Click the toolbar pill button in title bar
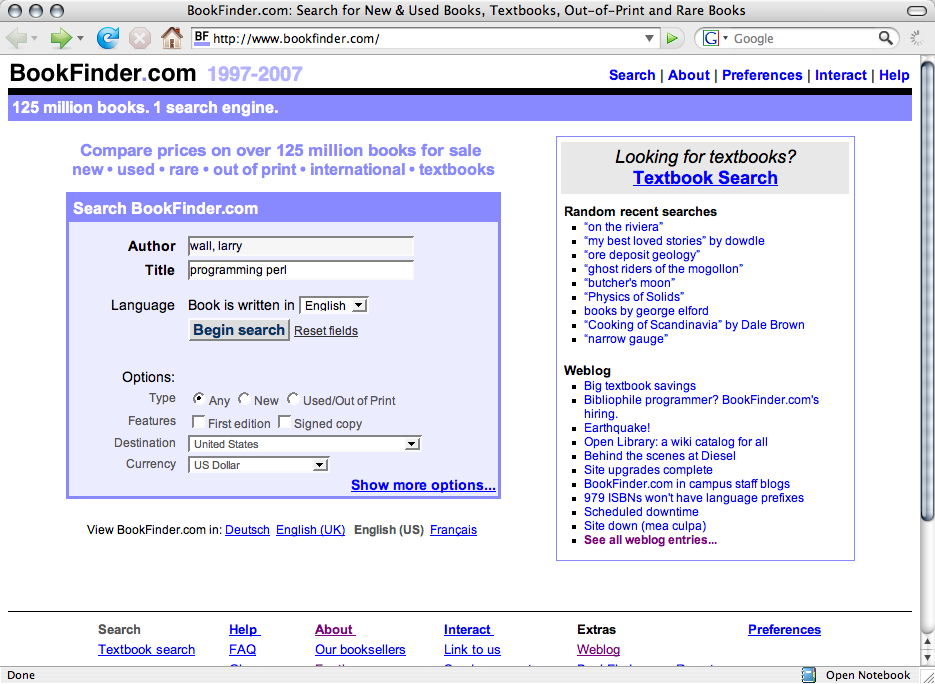The width and height of the screenshot is (935, 684). point(917,11)
